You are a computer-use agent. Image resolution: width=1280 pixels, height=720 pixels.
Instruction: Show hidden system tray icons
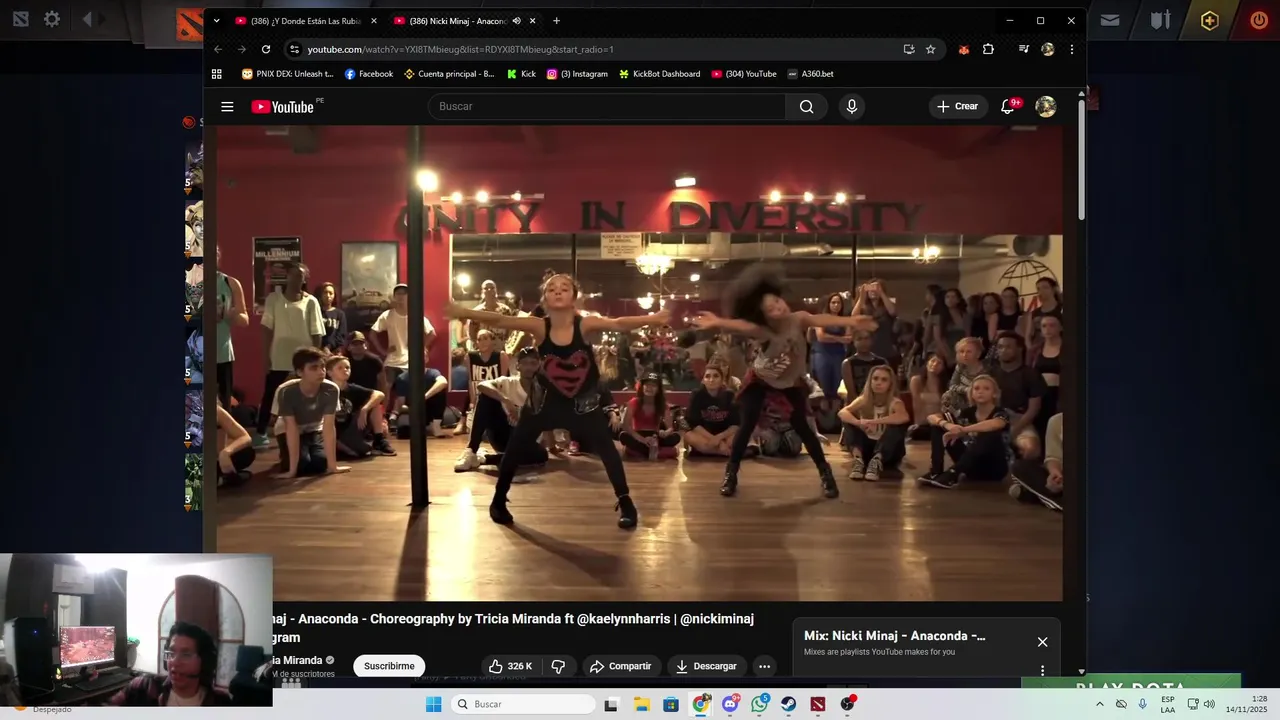(x=1100, y=704)
